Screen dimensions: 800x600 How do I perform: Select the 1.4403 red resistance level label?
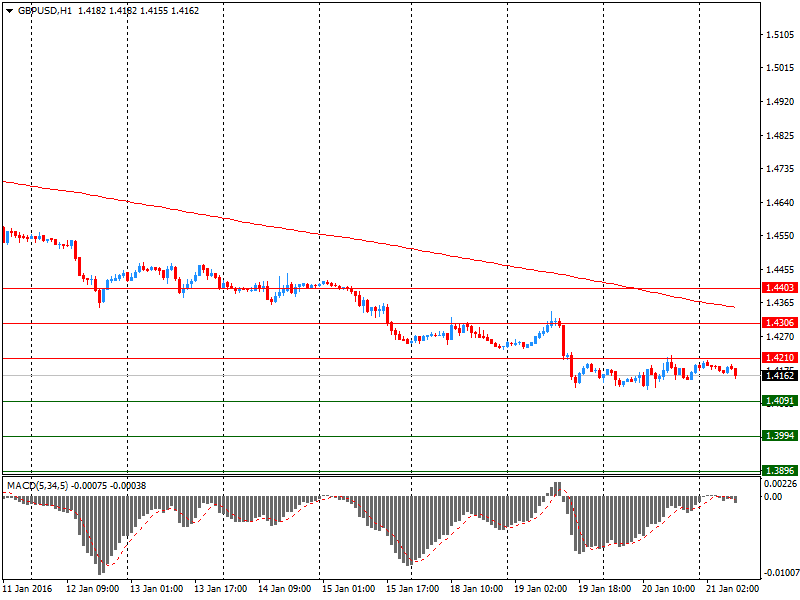click(780, 288)
